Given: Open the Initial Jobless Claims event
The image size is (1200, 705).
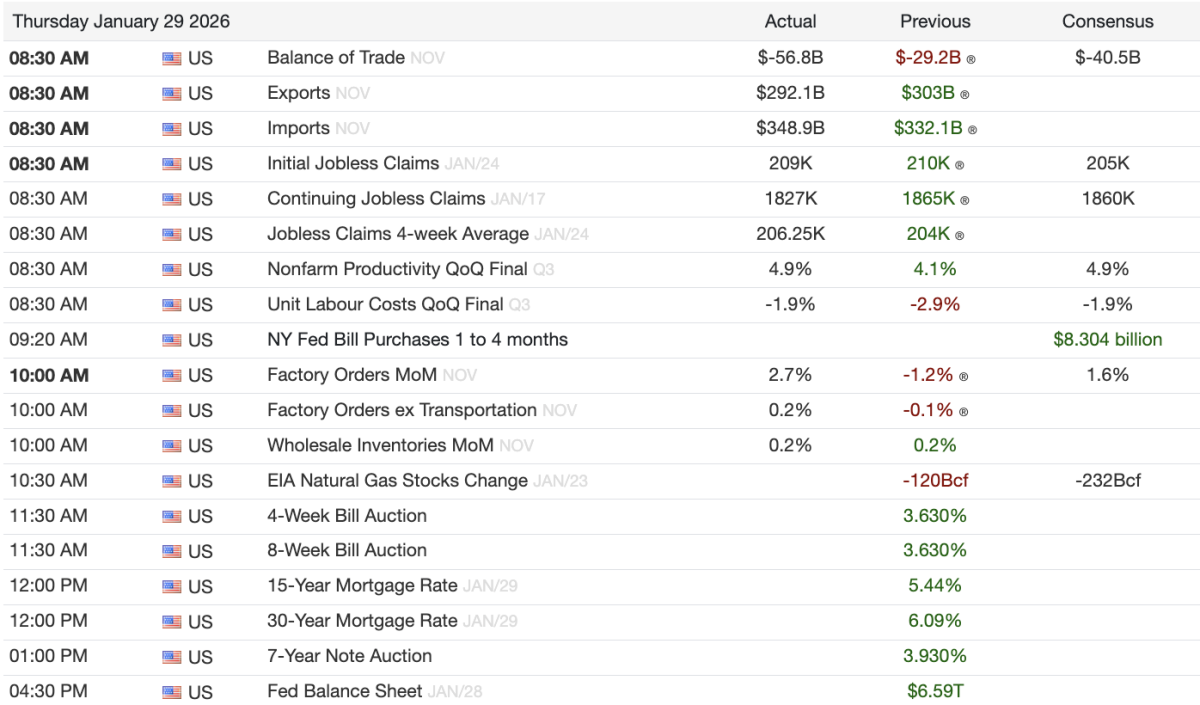Looking at the screenshot, I should click(x=352, y=163).
